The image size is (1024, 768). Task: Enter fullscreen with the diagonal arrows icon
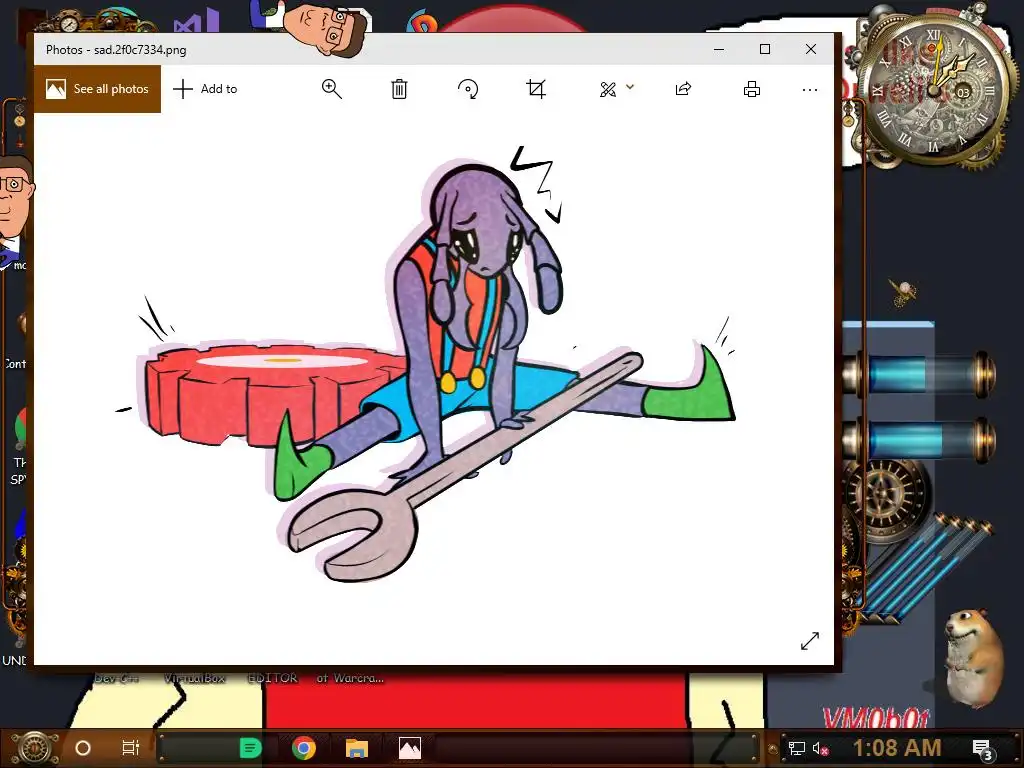coord(810,641)
